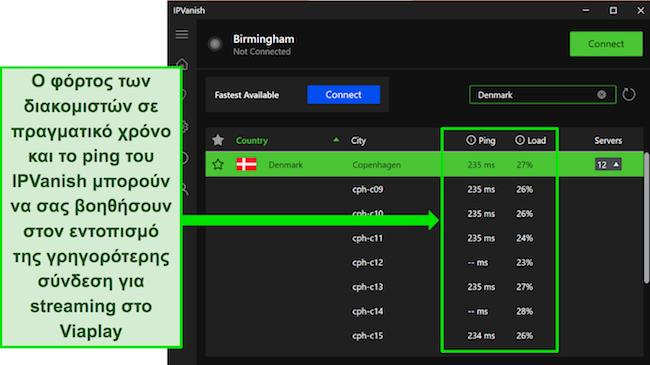Click the server list vertical scrollbar
This screenshot has height=365, width=650.
(x=646, y=218)
